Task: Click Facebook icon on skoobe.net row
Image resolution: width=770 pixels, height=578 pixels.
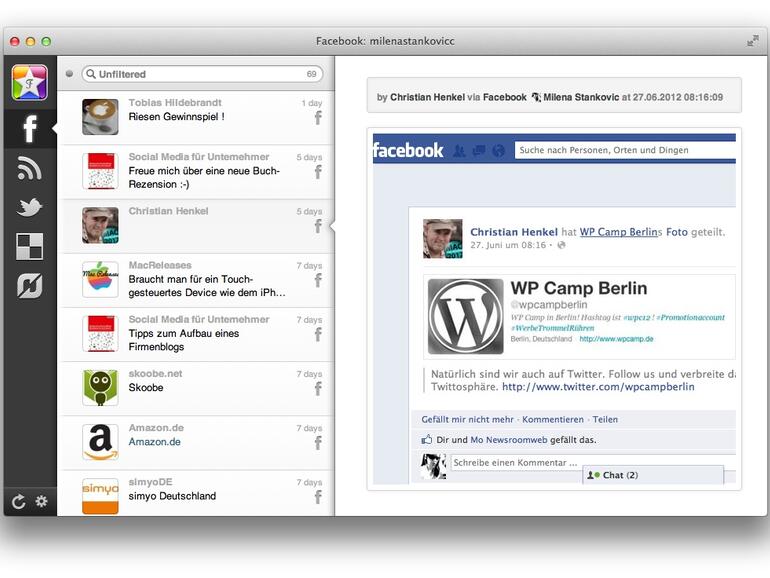Action: [318, 389]
